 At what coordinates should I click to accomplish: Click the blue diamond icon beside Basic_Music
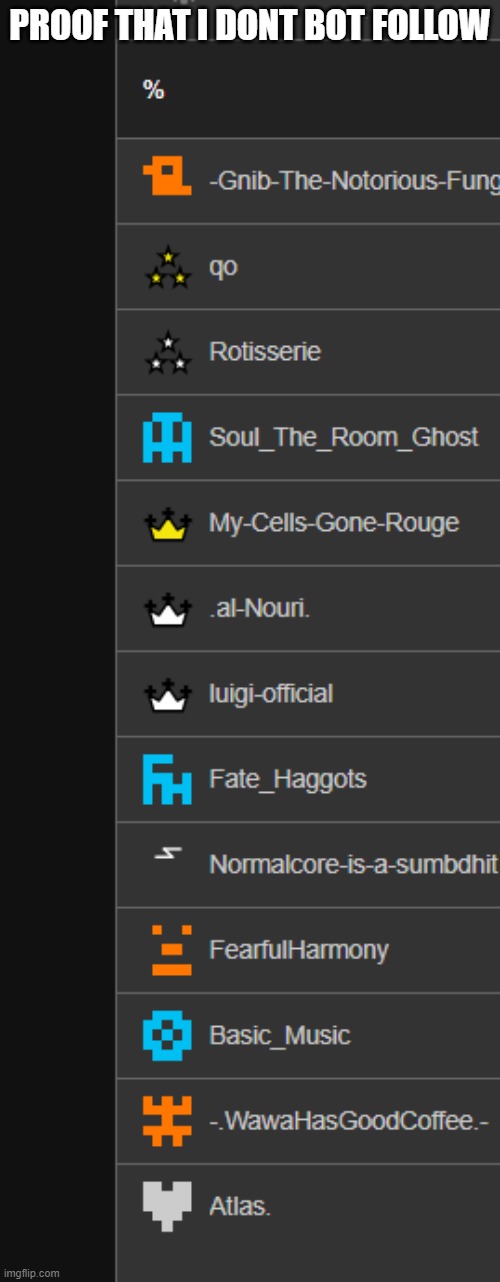click(x=167, y=1035)
